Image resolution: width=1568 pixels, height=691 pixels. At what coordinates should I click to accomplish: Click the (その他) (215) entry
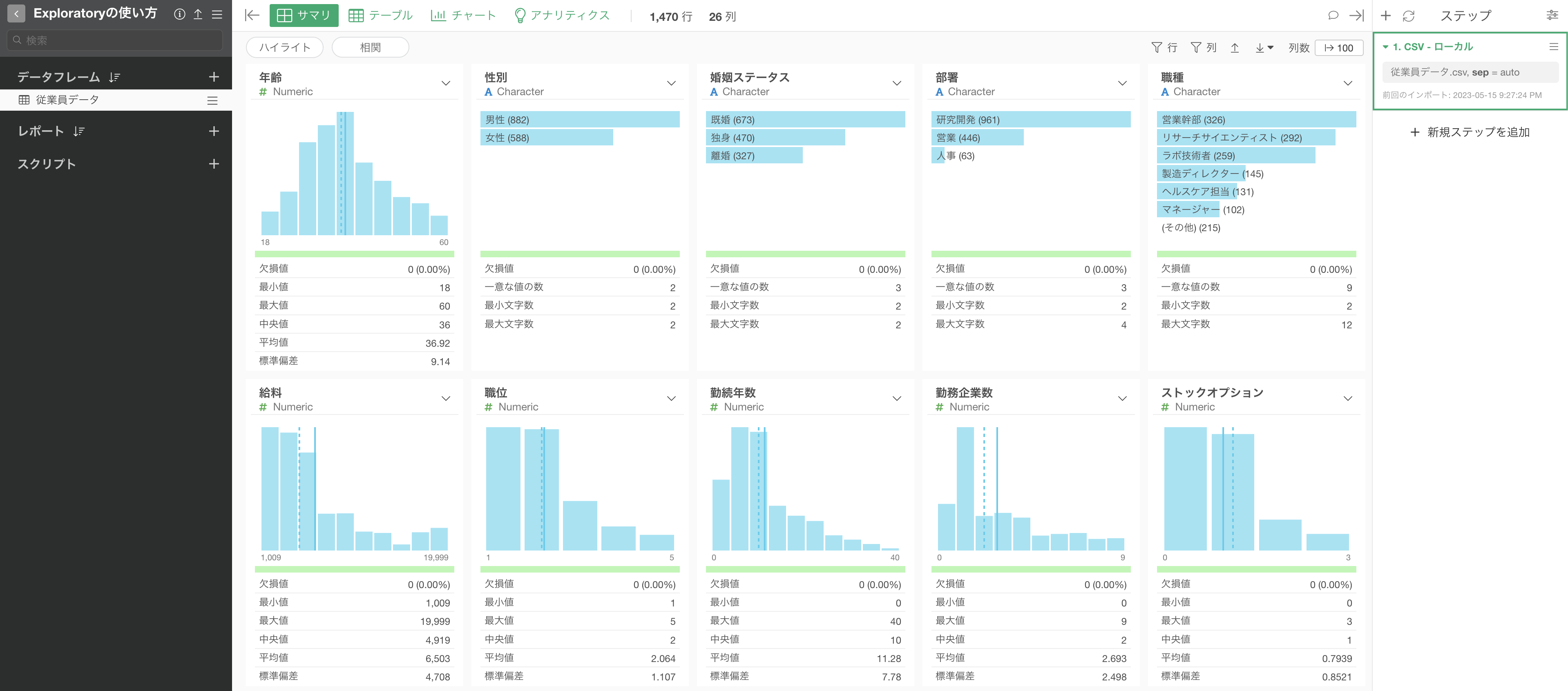coord(1191,228)
